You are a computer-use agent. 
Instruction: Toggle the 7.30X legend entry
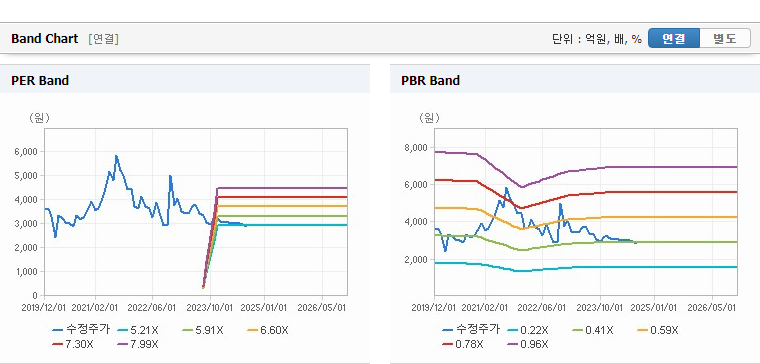pyautogui.click(x=73, y=344)
